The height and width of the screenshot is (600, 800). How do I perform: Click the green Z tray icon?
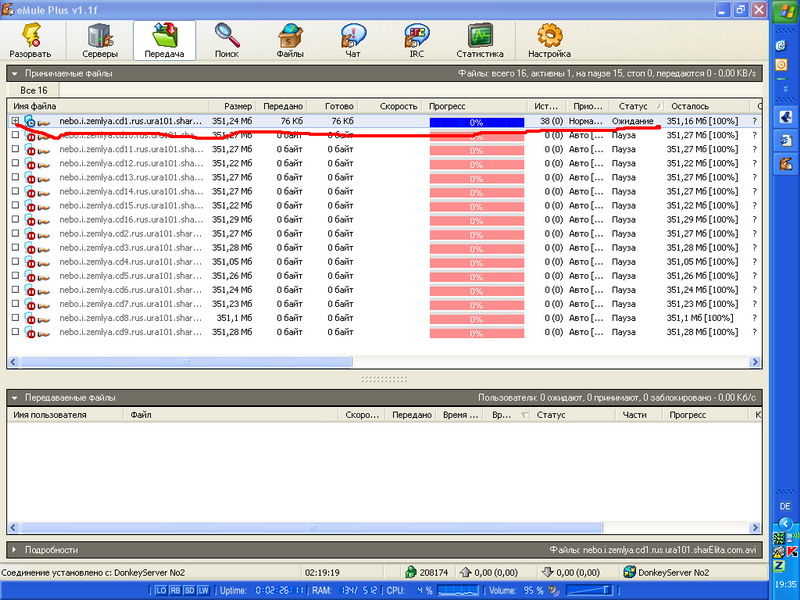pyautogui.click(x=779, y=565)
